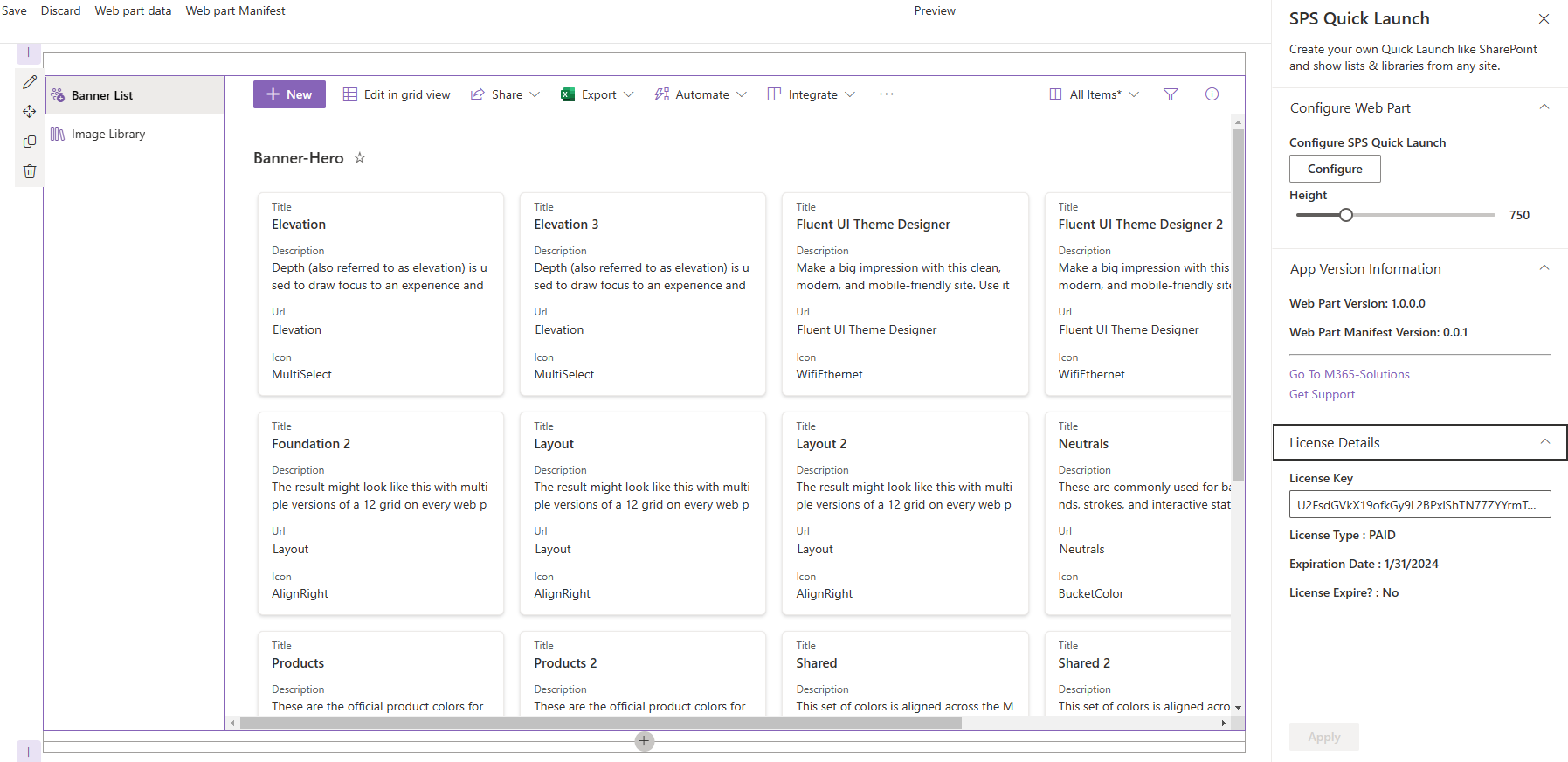Click the move web part icon
The image size is (1568, 762).
29,112
